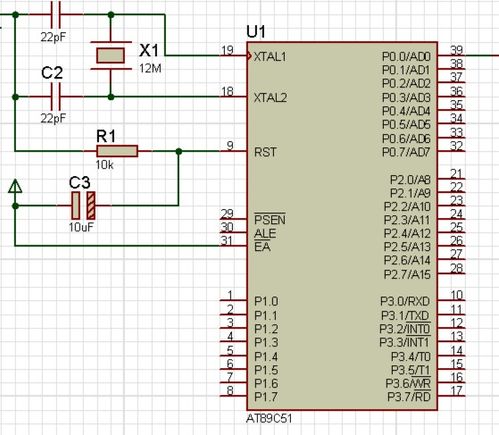Click the C2 reference label
This screenshot has width=499, height=435.
click(x=52, y=73)
